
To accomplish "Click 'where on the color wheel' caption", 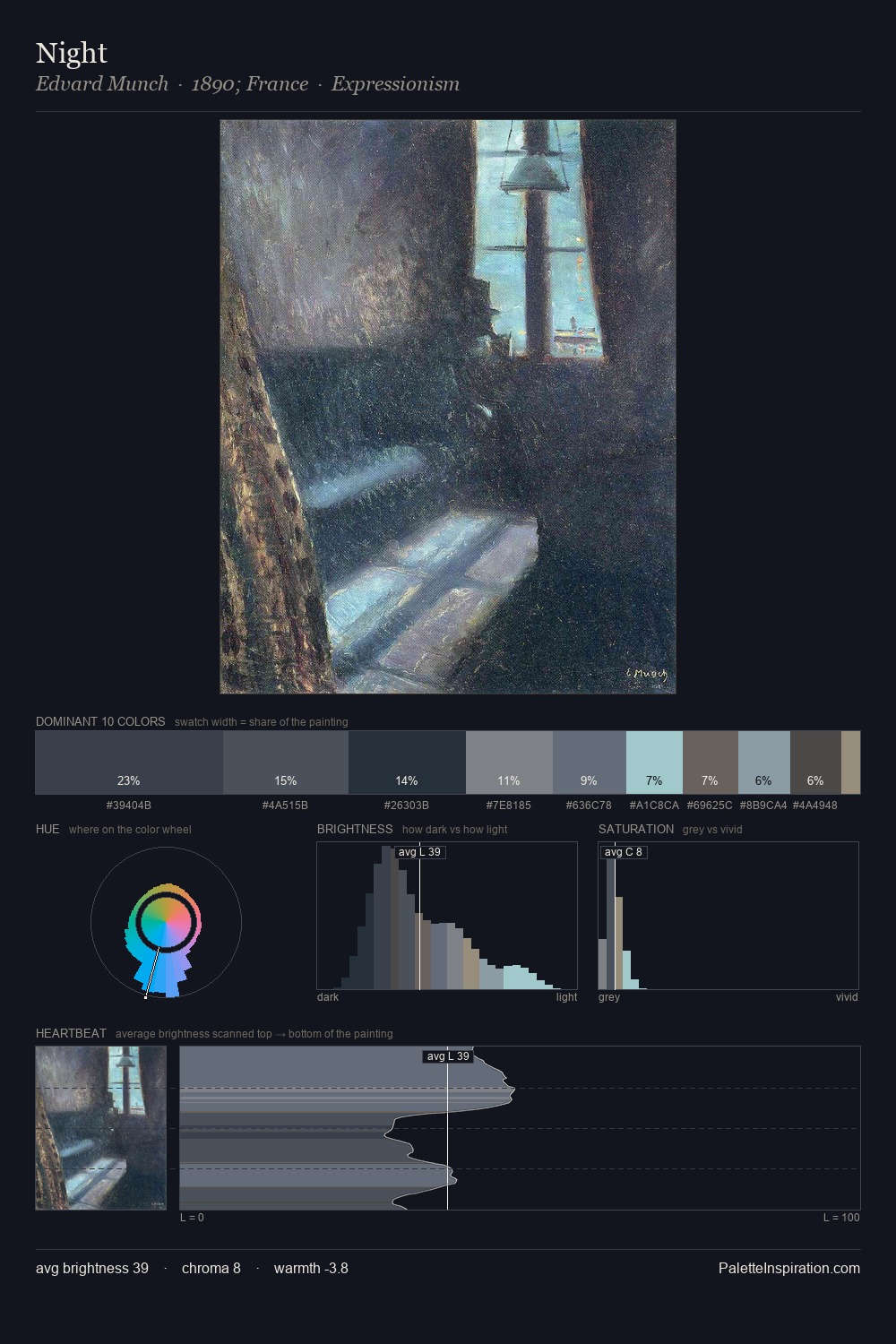I will (x=130, y=830).
